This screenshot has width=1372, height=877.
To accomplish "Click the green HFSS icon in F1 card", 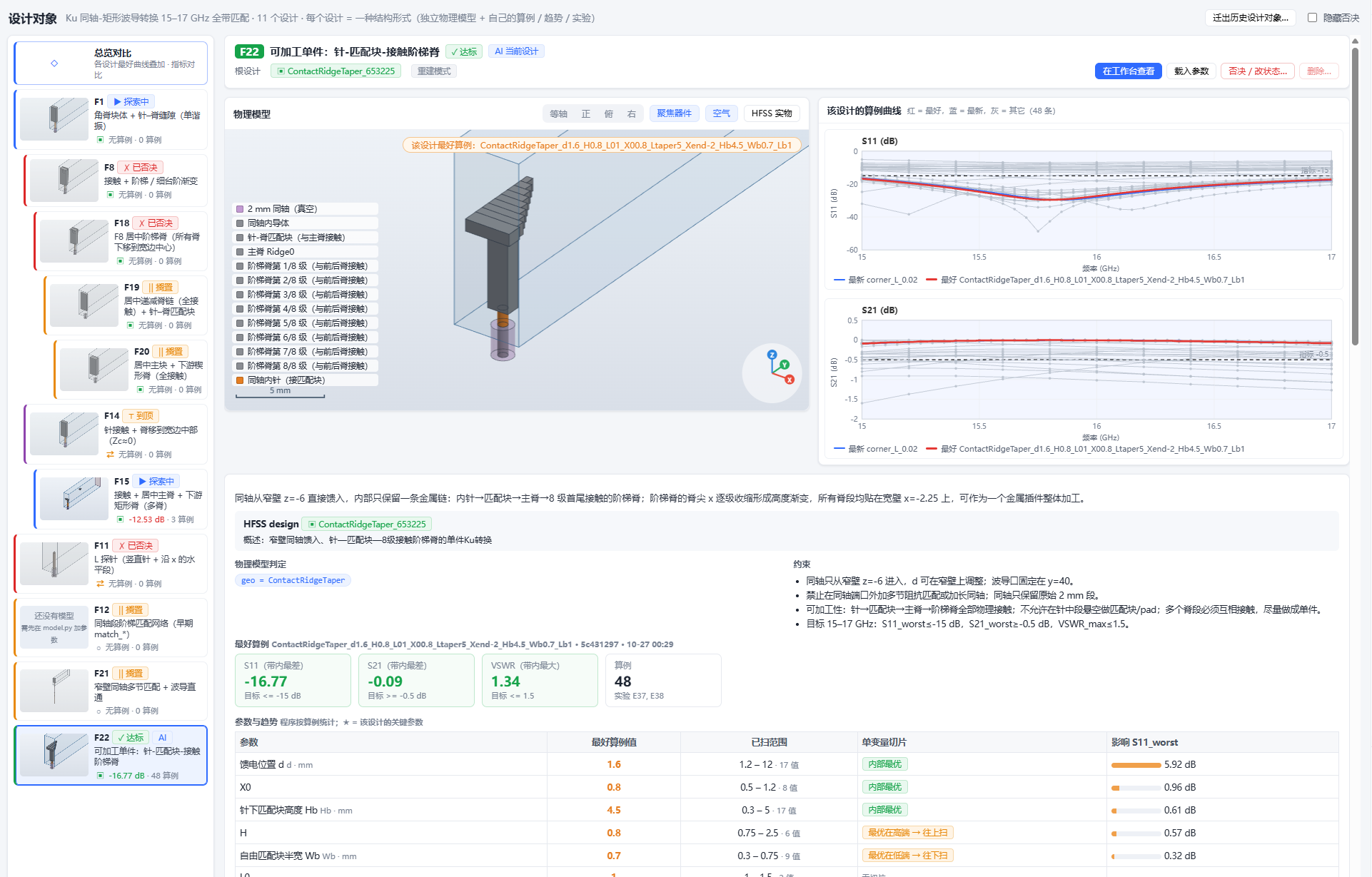I will point(100,140).
